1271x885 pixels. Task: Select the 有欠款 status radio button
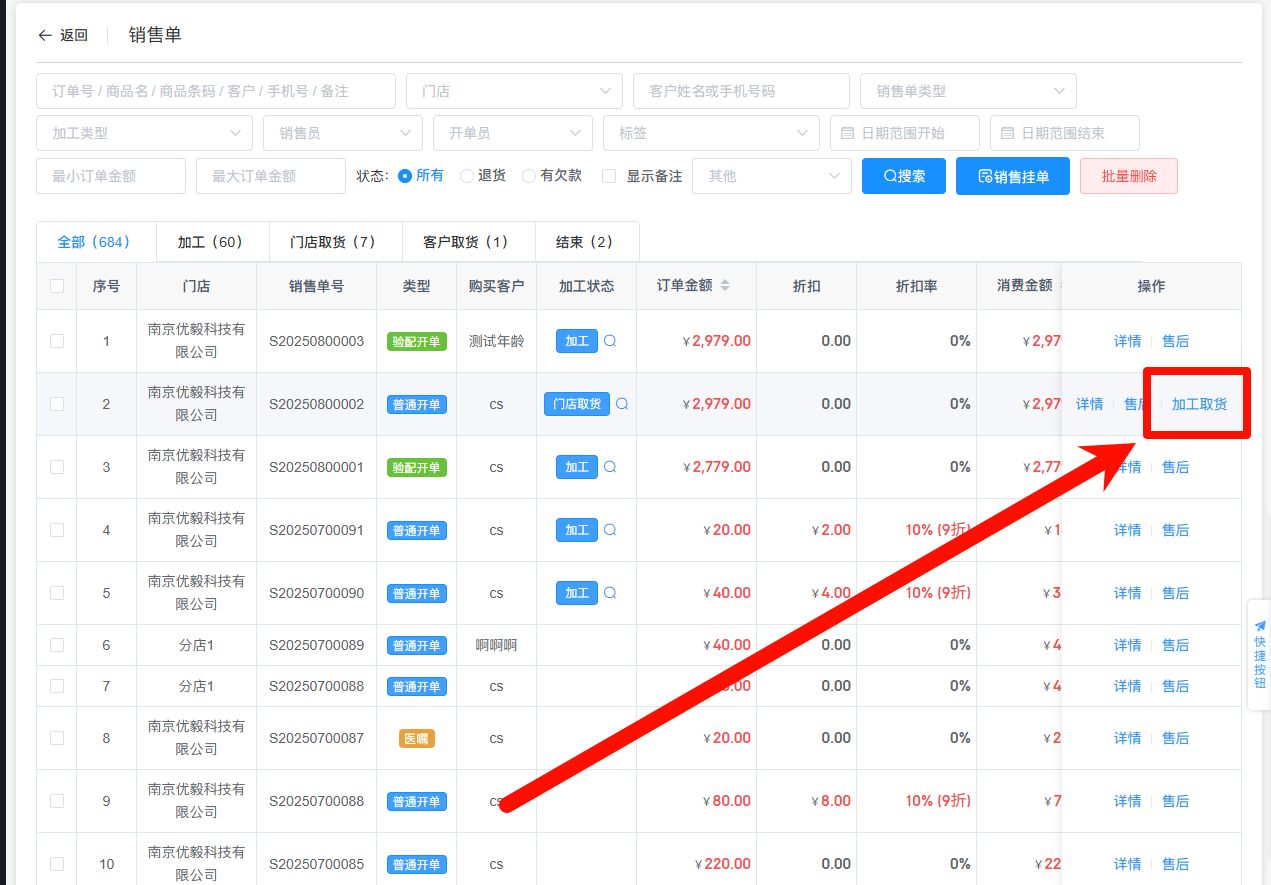click(x=529, y=176)
